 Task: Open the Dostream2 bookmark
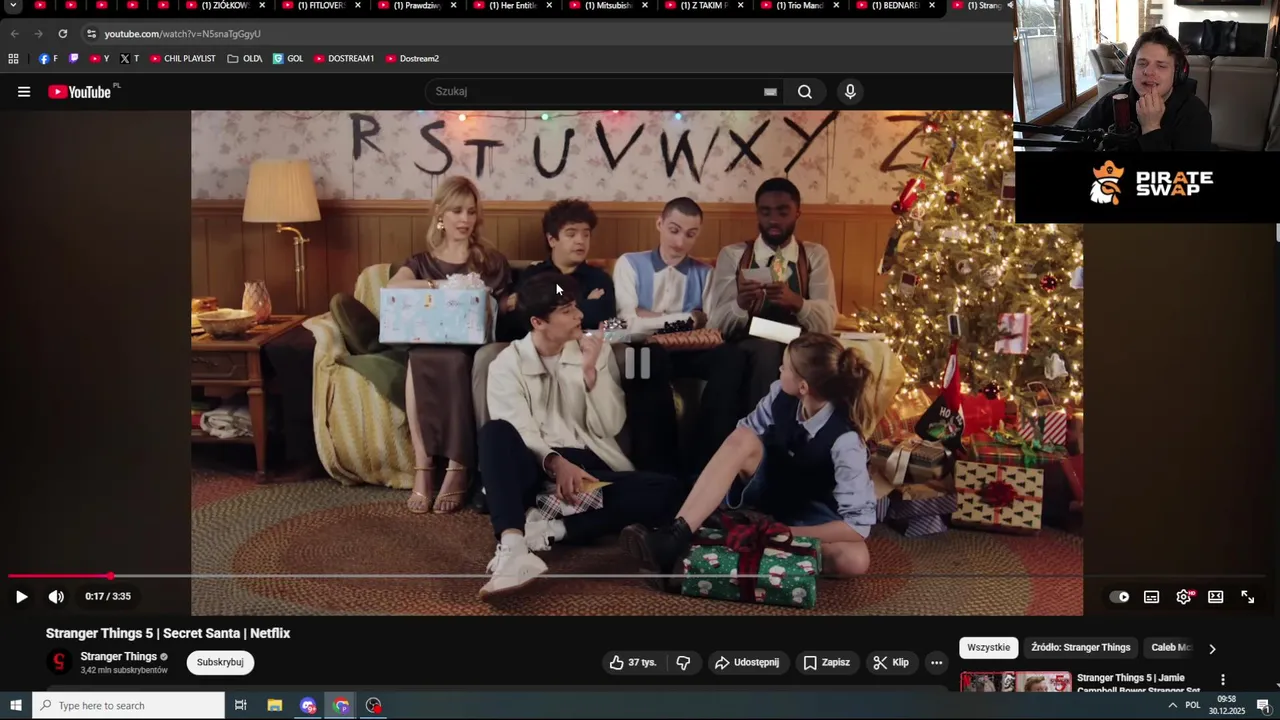[x=412, y=59]
